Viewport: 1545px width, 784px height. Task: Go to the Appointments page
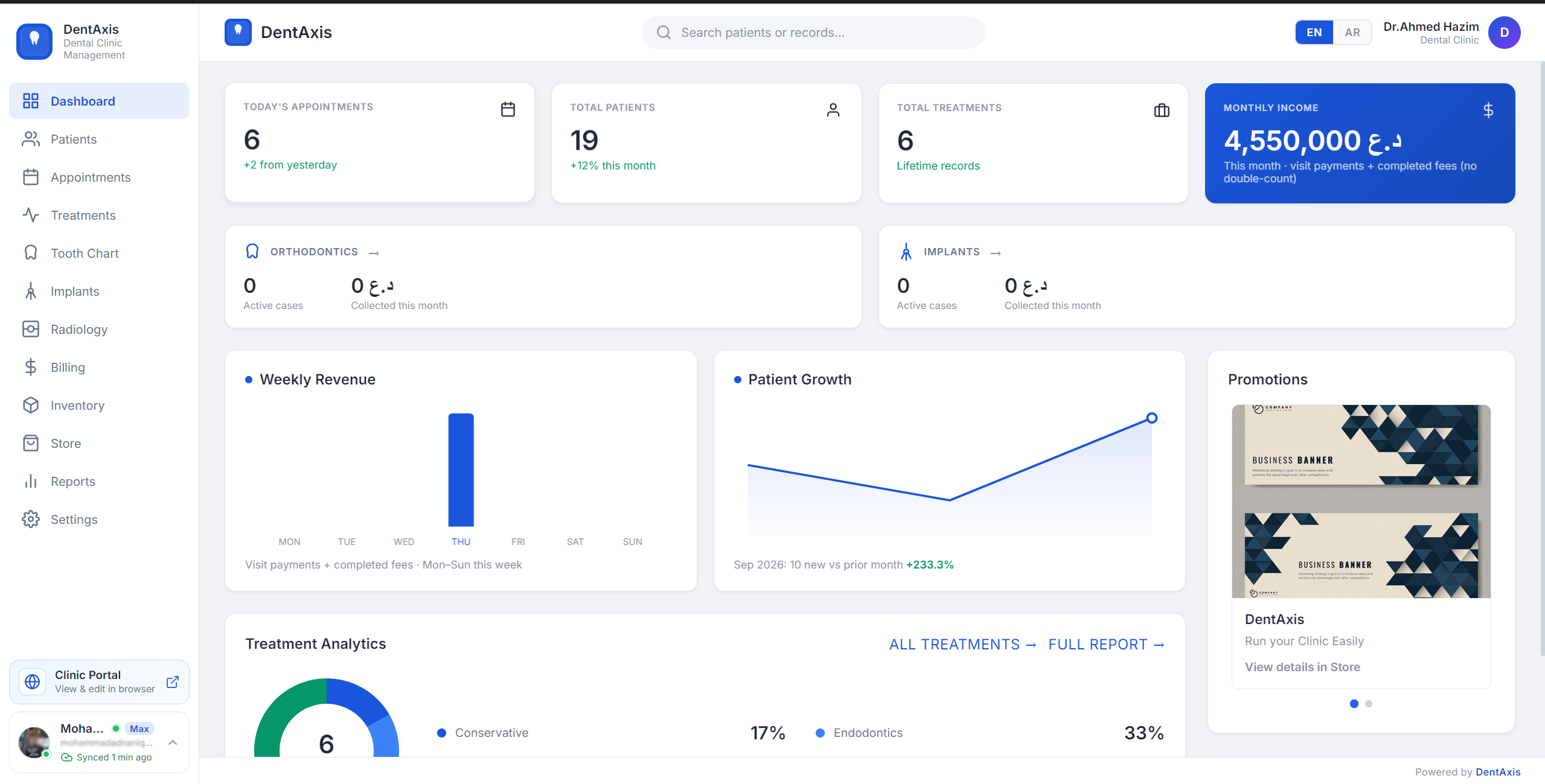(99, 177)
